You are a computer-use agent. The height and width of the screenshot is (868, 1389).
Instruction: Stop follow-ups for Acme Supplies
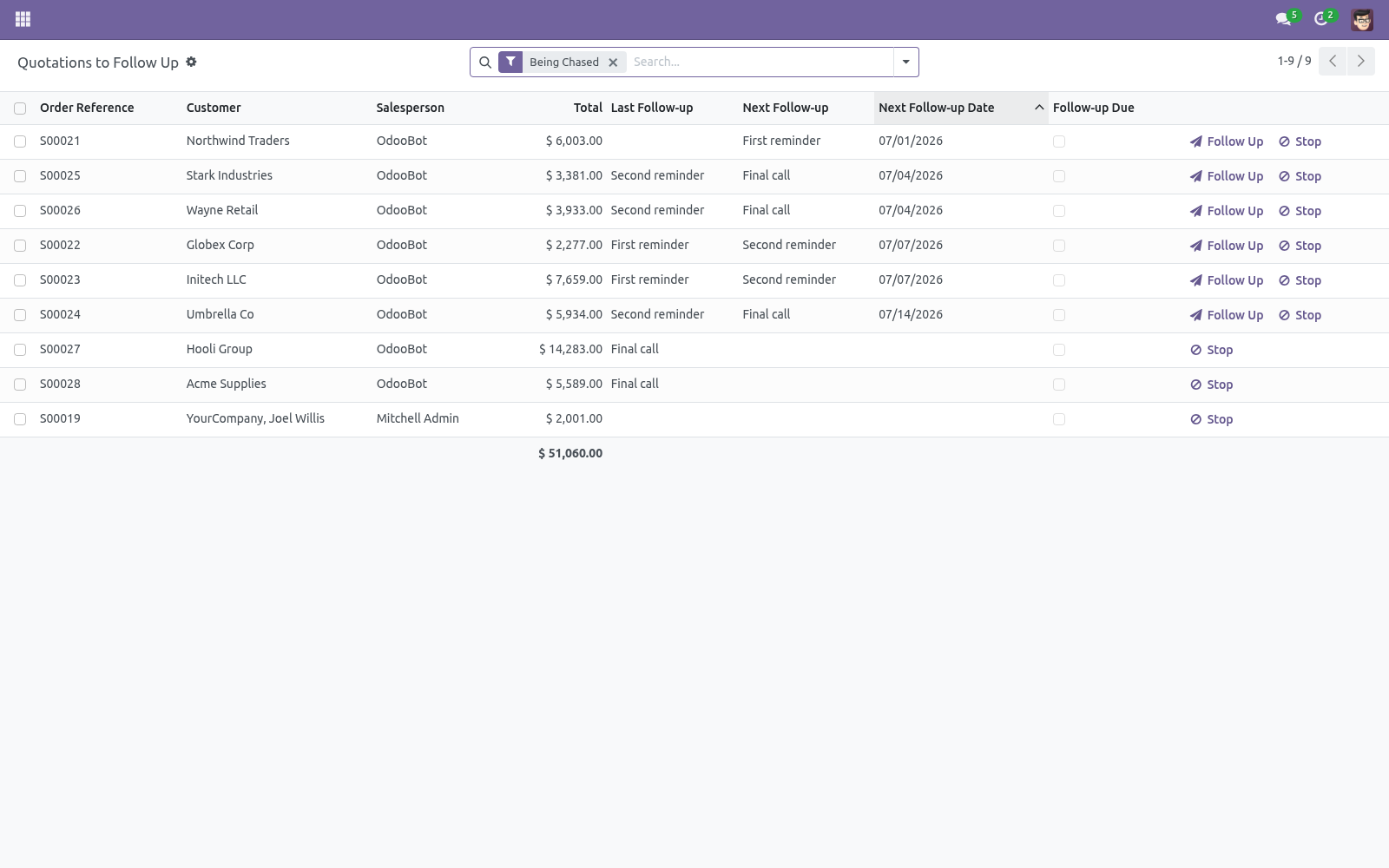[1211, 385]
